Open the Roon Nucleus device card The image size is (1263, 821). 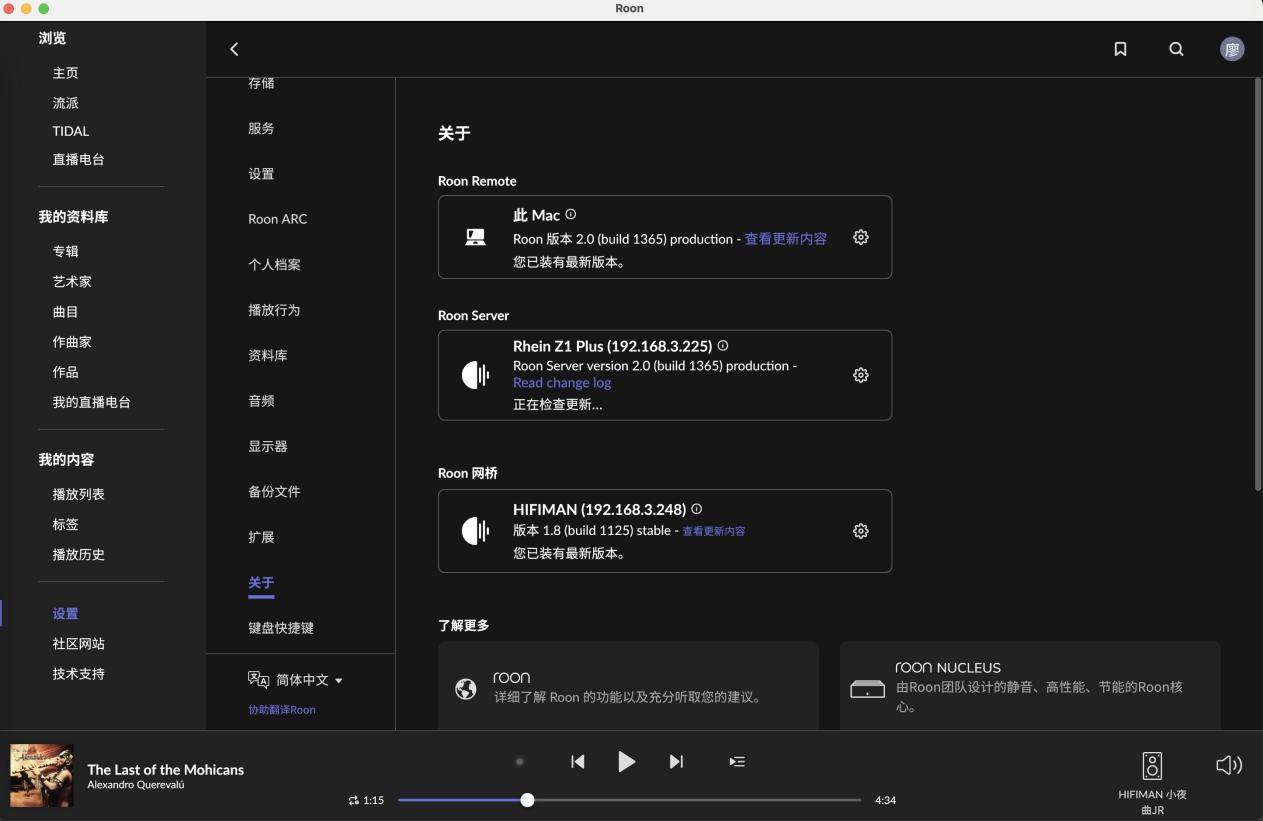(1030, 686)
